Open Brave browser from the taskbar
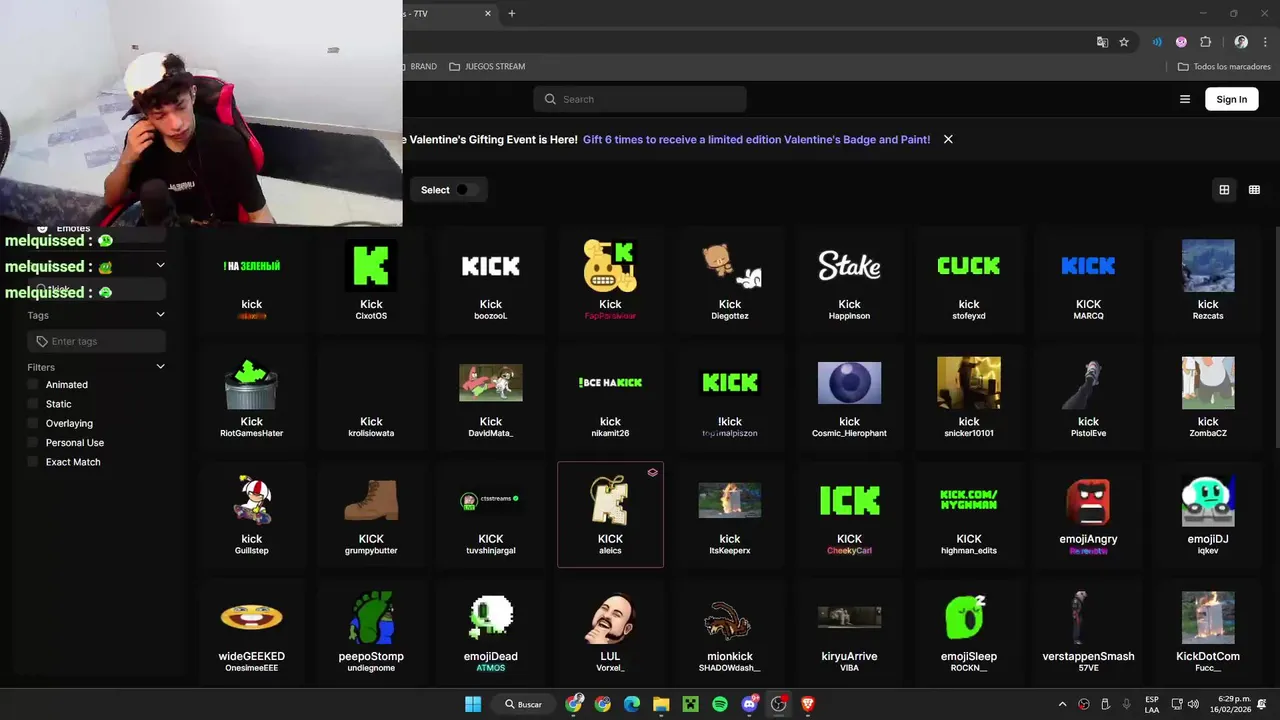Image resolution: width=1280 pixels, height=720 pixels. [808, 704]
